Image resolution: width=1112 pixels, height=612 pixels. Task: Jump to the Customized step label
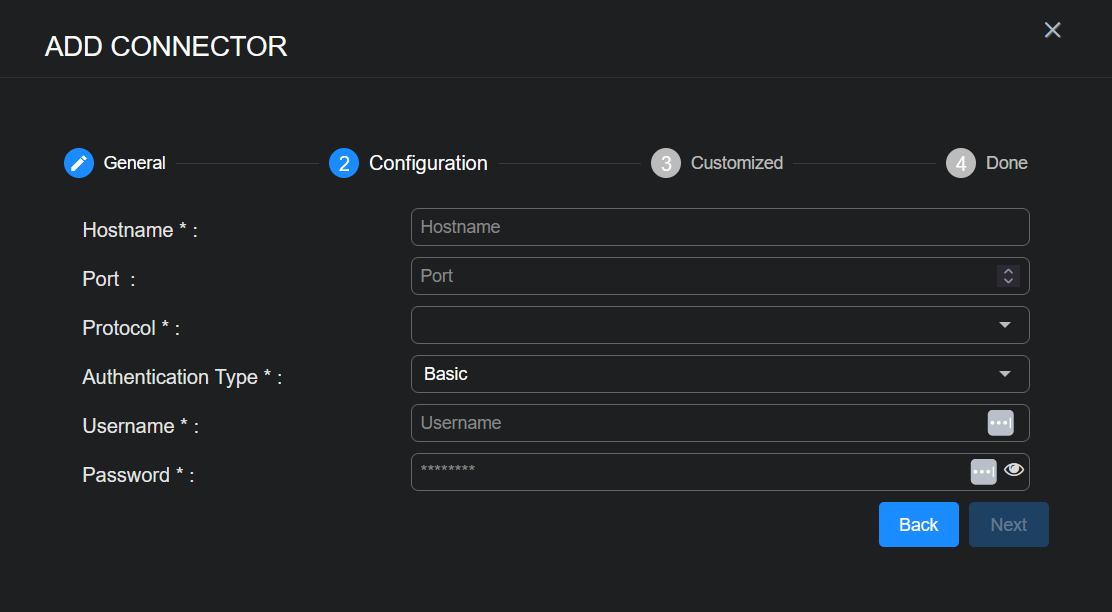(736, 163)
